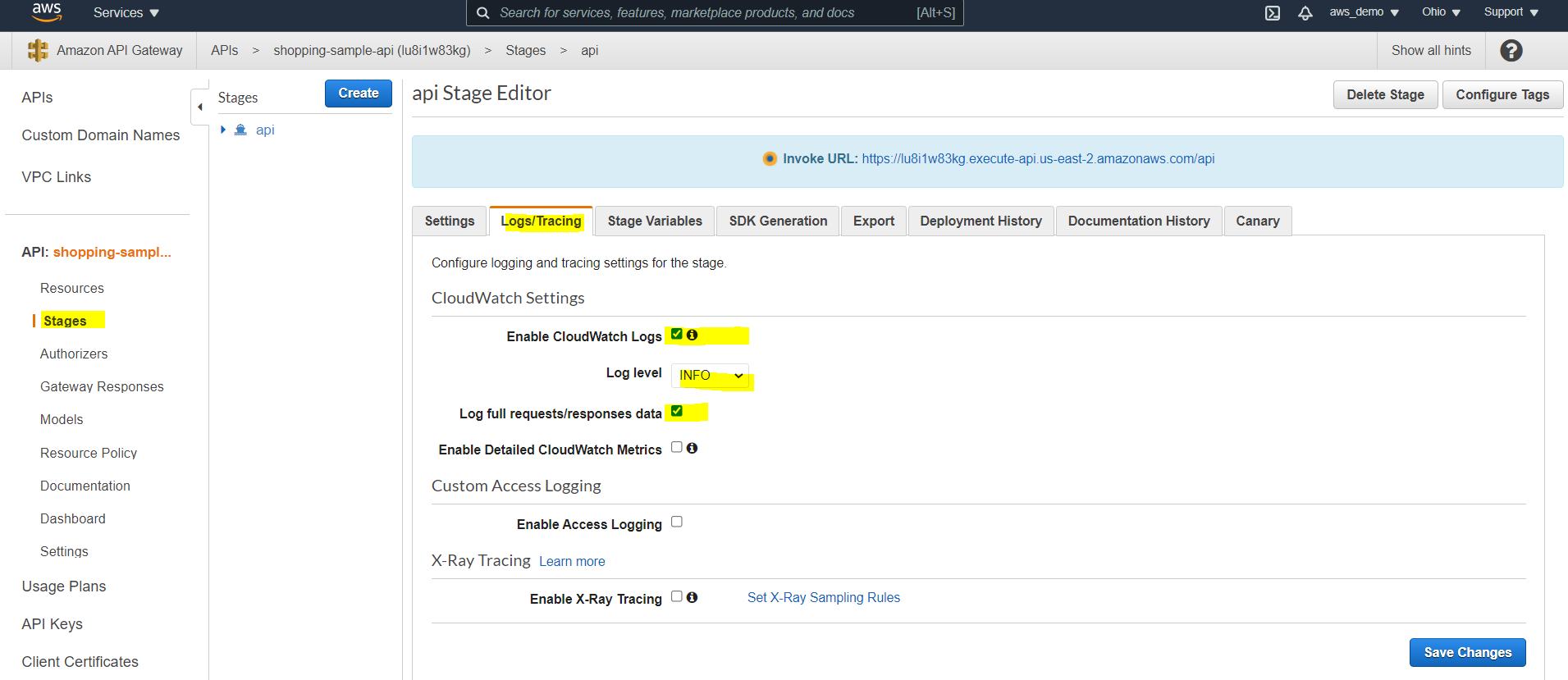This screenshot has height=680, width=1568.
Task: Open Set X-Ray Sampling Rules link
Action: point(823,597)
